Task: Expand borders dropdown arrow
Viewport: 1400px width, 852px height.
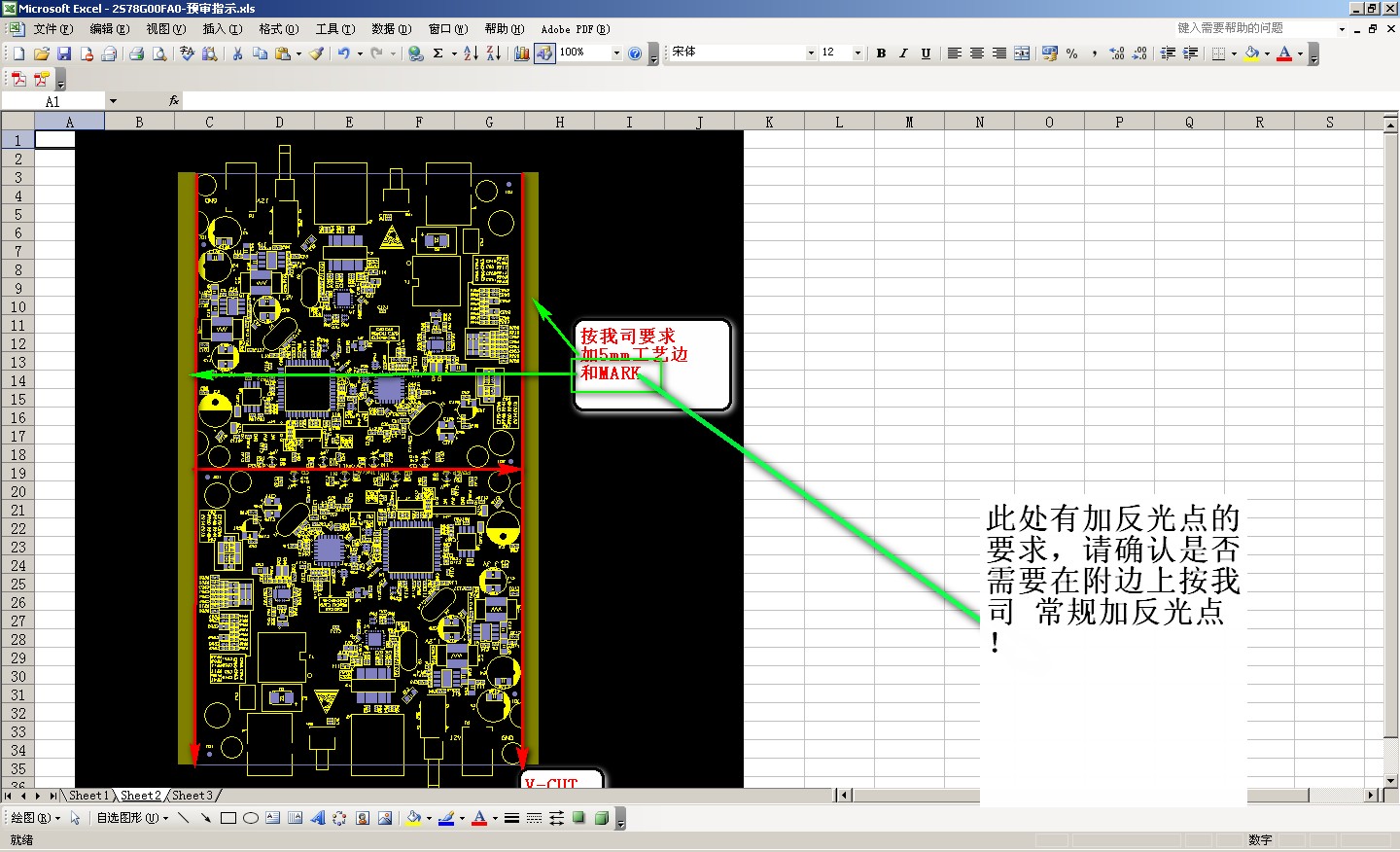Action: coord(1234,53)
